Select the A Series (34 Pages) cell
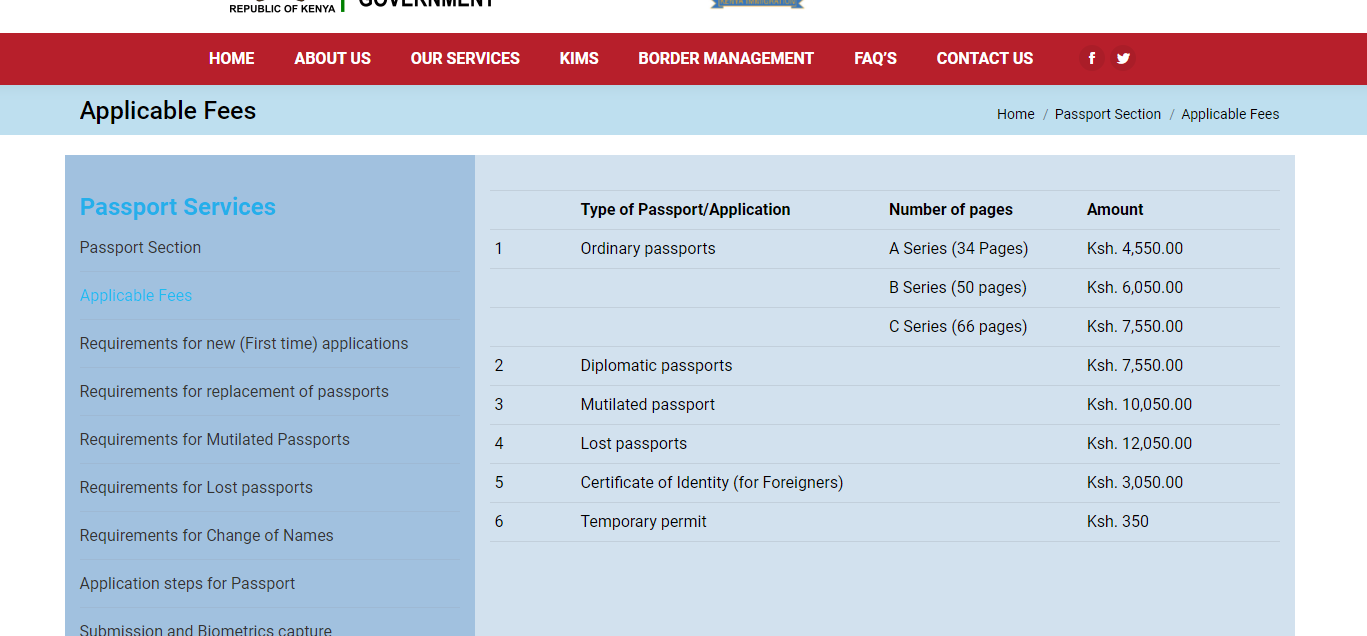This screenshot has height=636, width=1367. pos(959,248)
